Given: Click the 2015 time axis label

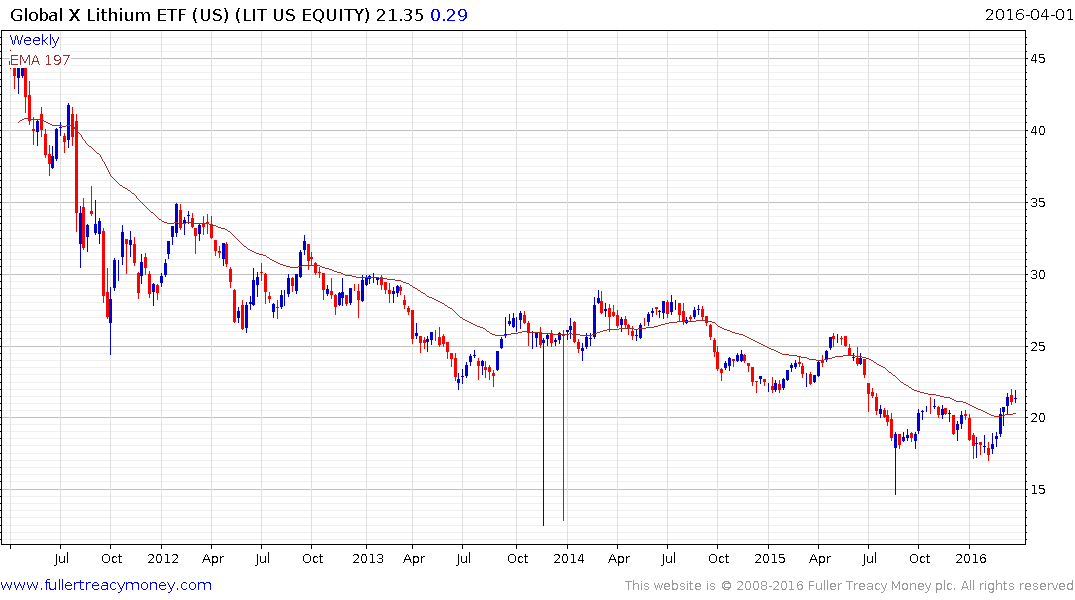Looking at the screenshot, I should coord(769,559).
